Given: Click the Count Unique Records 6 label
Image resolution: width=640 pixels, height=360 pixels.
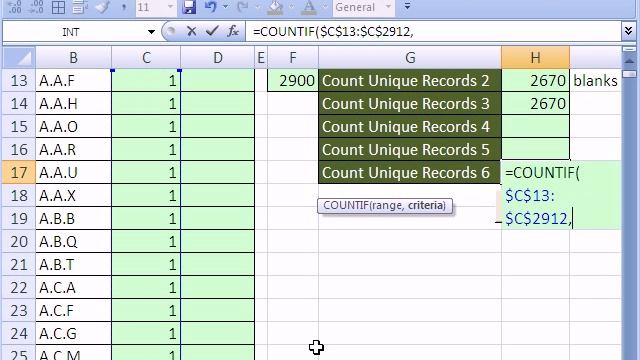Looking at the screenshot, I should 410,172.
